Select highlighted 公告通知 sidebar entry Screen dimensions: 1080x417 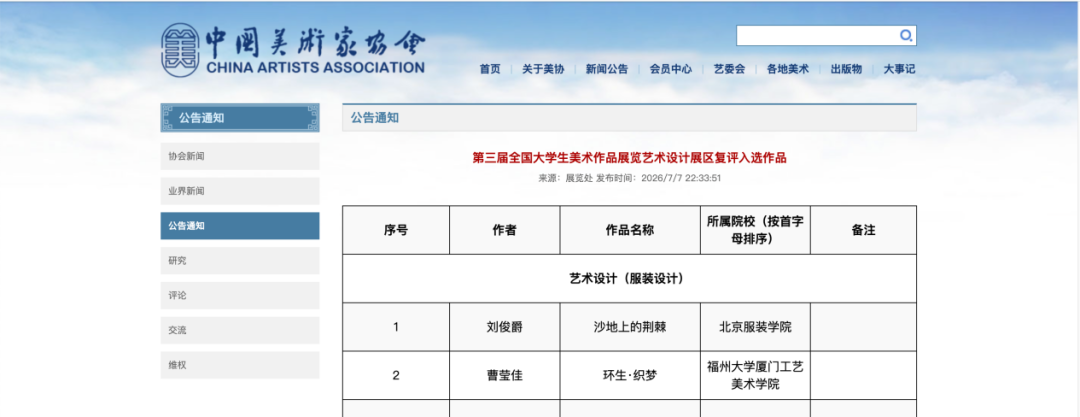(x=240, y=226)
